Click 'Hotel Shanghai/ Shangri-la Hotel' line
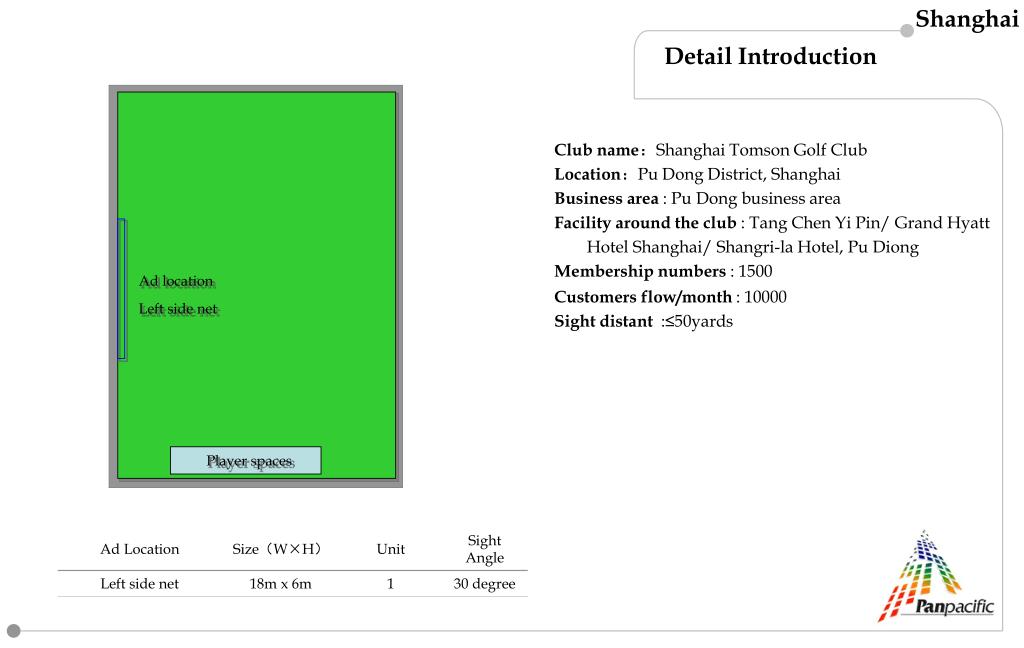The image size is (1024, 648). click(x=752, y=247)
